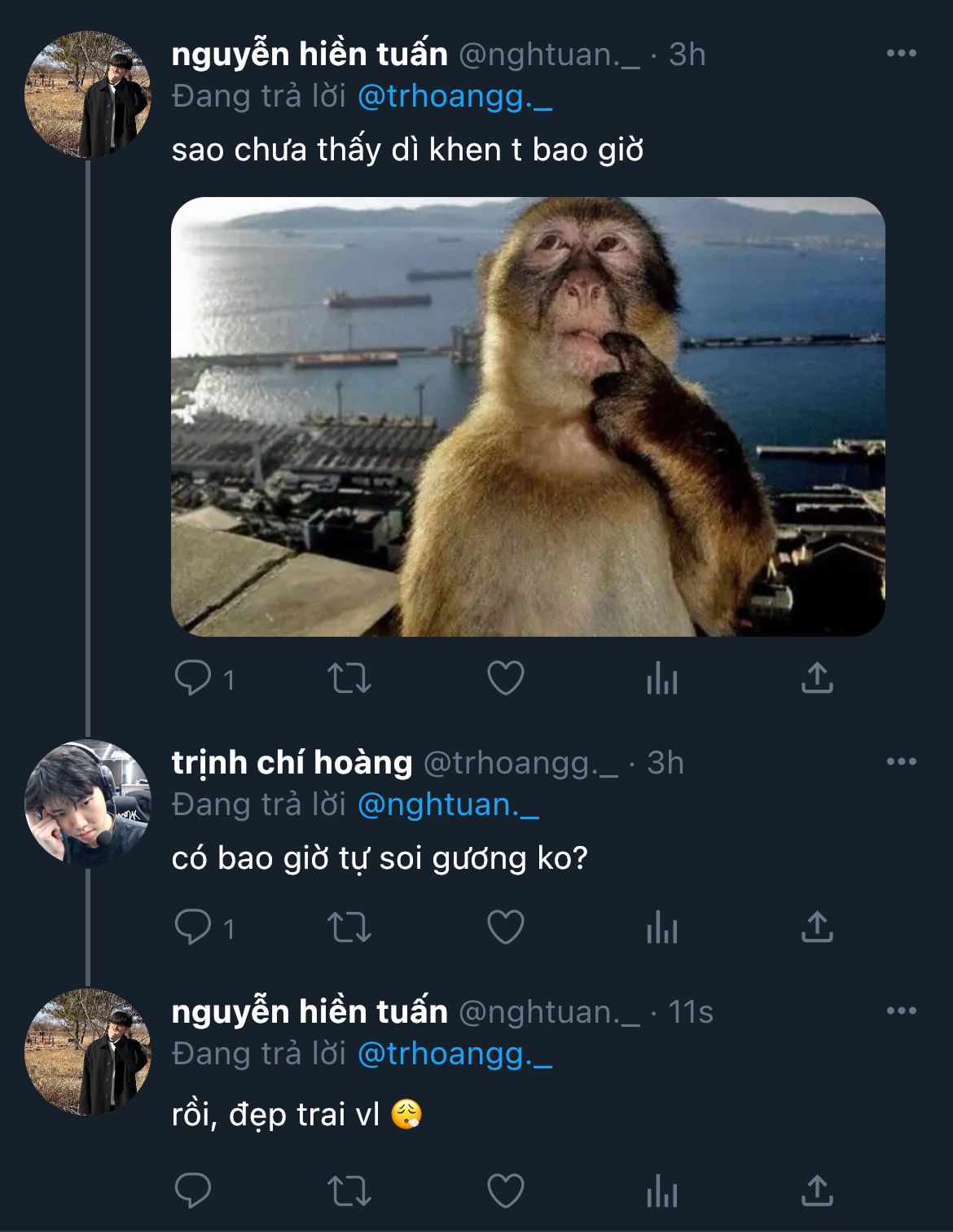The width and height of the screenshot is (953, 1232).
Task: Reply to the "rồi, đẹp trai vl" tweet
Action: point(193,1191)
